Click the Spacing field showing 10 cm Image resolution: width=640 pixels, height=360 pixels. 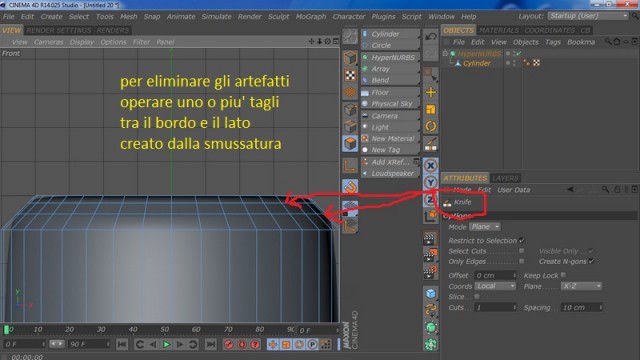(x=582, y=307)
